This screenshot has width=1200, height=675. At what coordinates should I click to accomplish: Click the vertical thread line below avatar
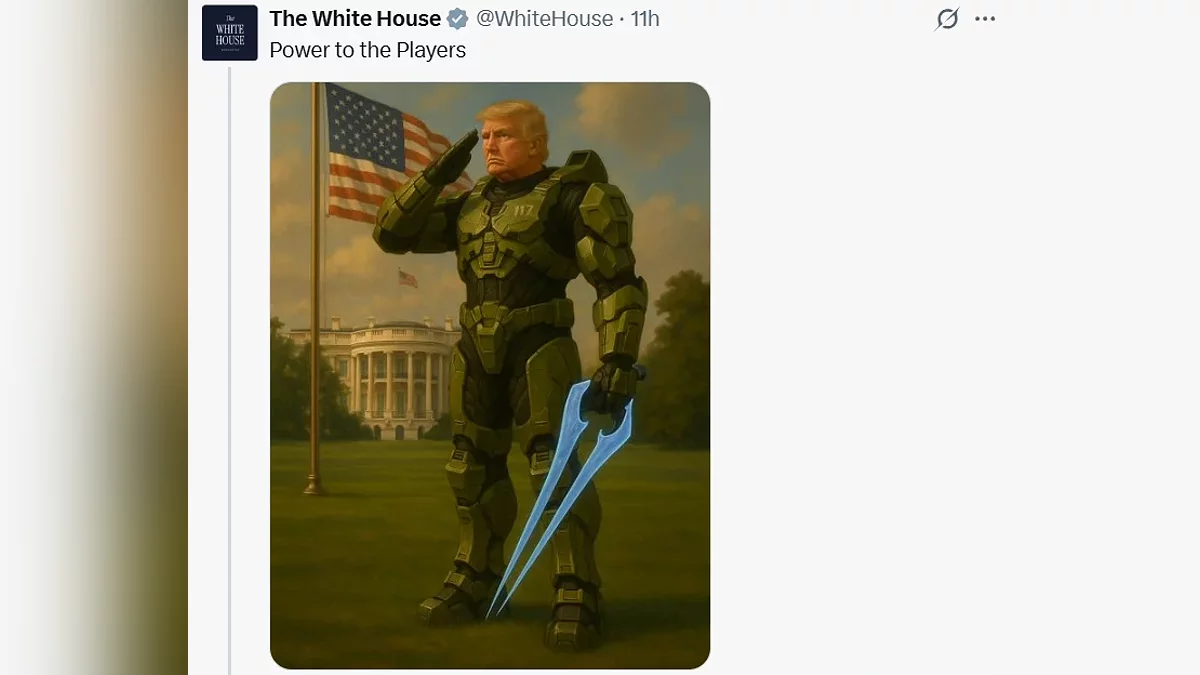pyautogui.click(x=230, y=370)
